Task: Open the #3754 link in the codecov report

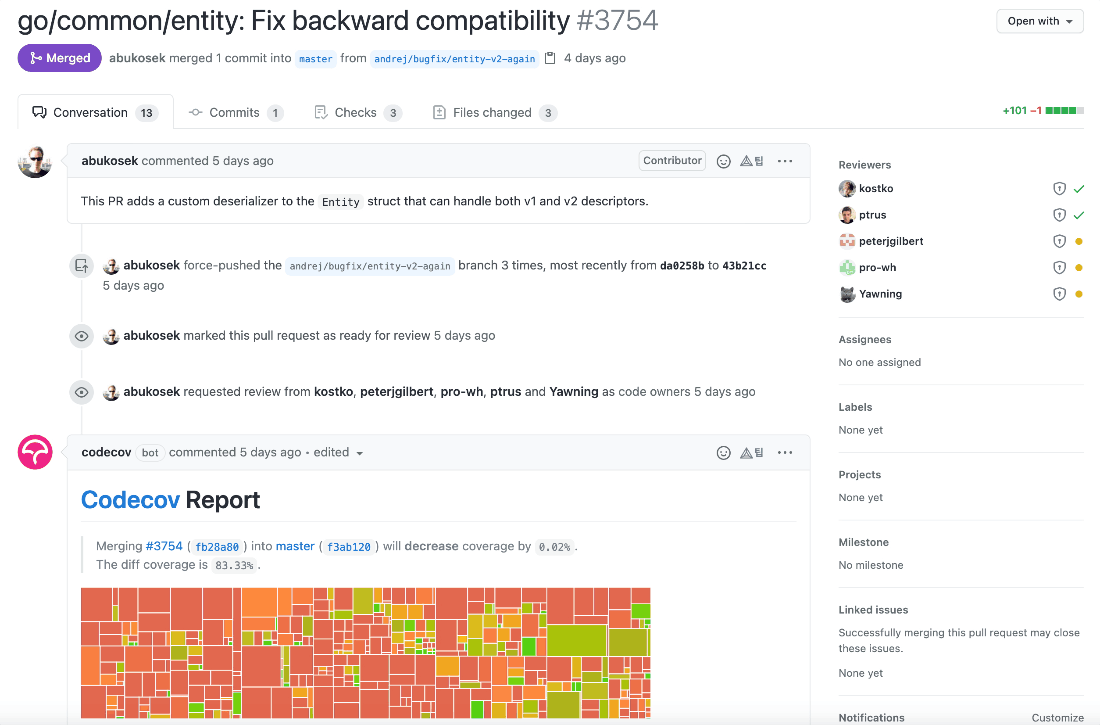Action: click(163, 546)
